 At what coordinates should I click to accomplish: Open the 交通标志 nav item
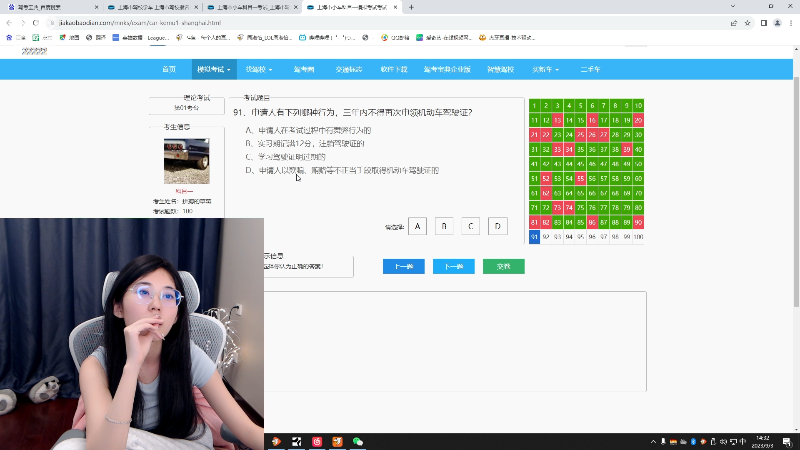(x=349, y=69)
